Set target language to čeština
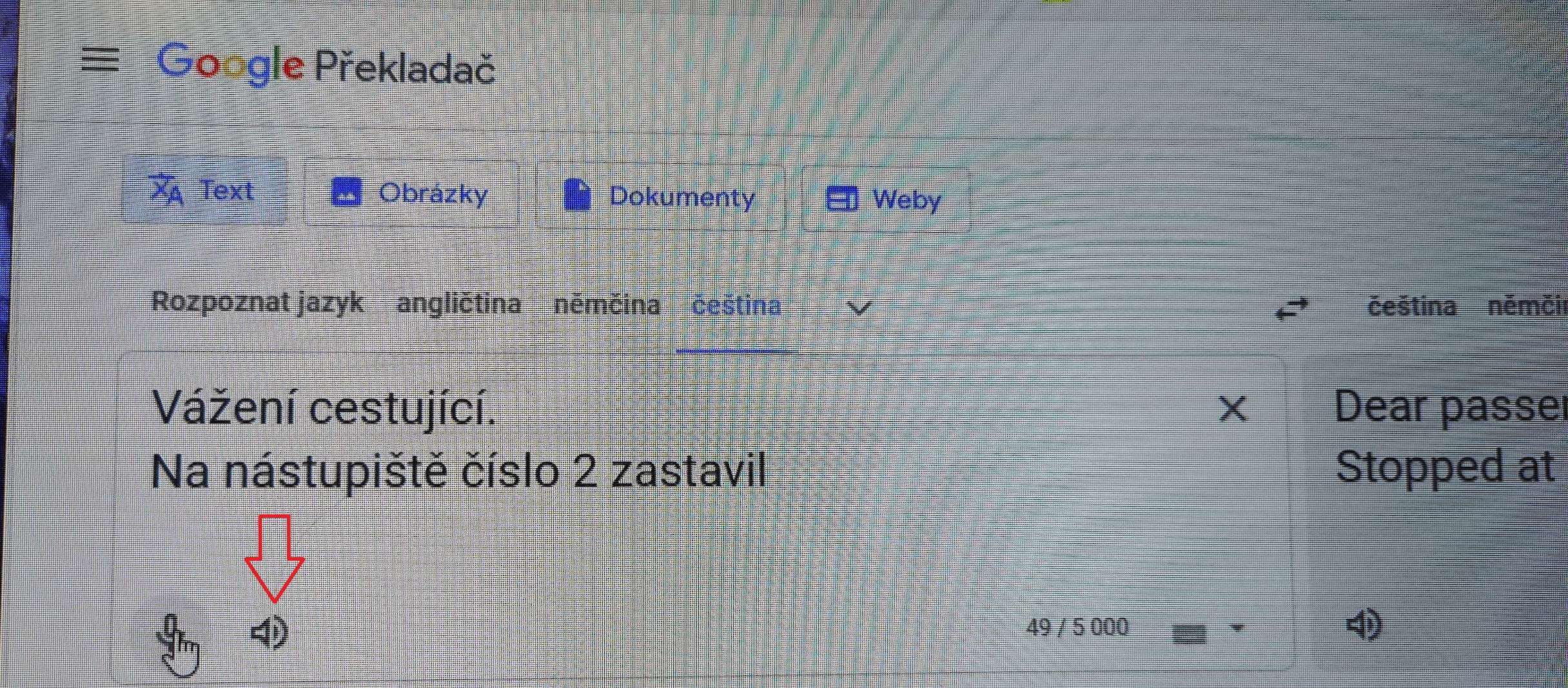1568x688 pixels. tap(1411, 306)
